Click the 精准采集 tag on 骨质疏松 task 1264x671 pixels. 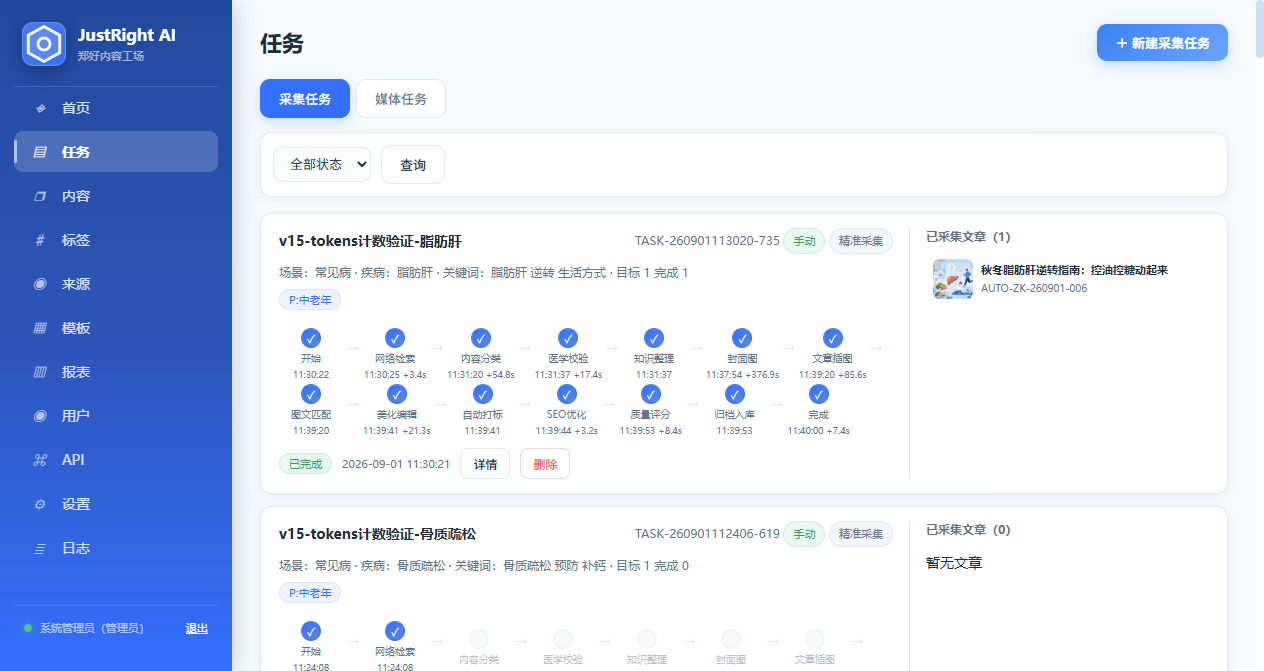(861, 534)
